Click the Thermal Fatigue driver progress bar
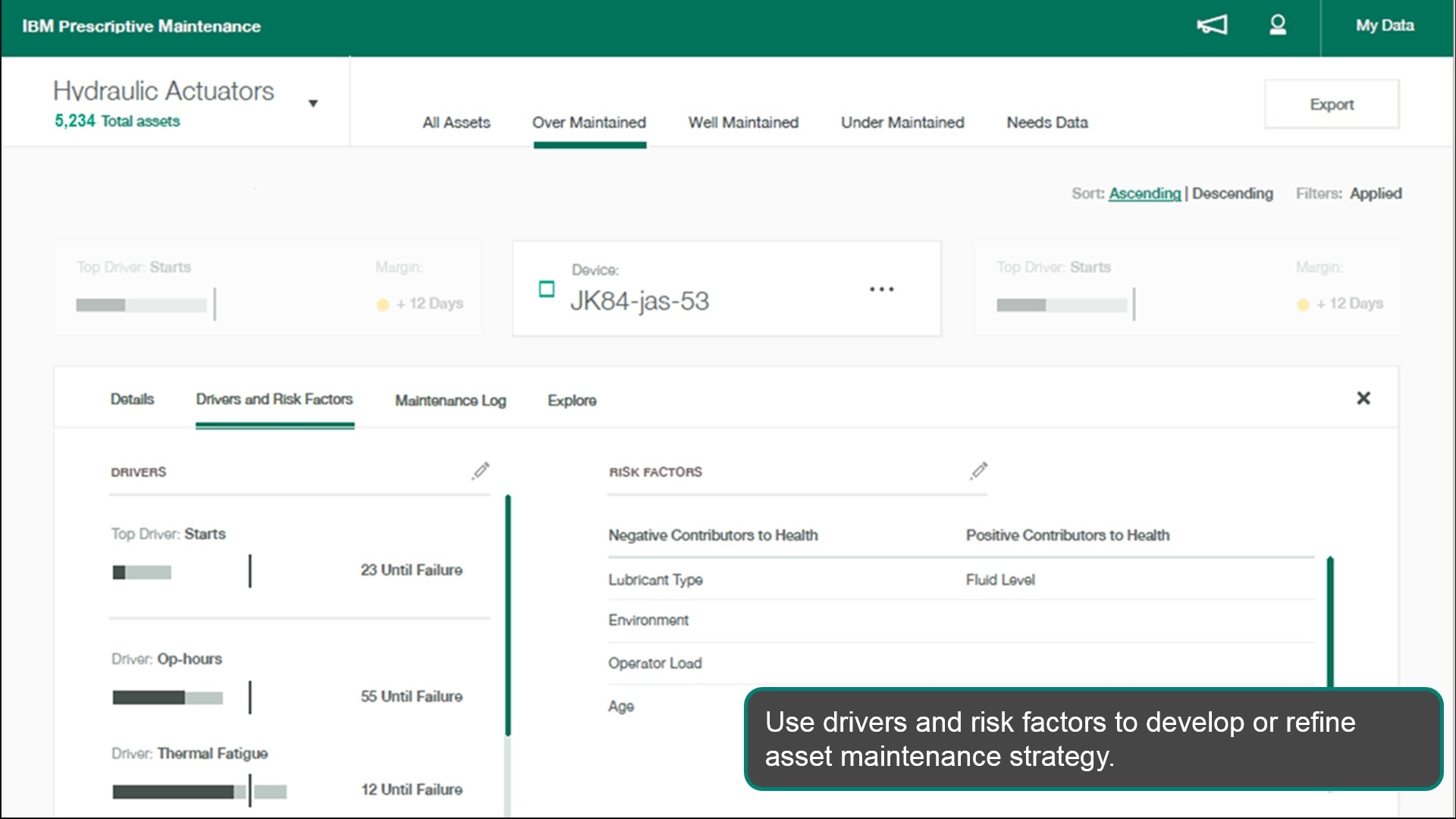Image resolution: width=1456 pixels, height=819 pixels. click(199, 792)
